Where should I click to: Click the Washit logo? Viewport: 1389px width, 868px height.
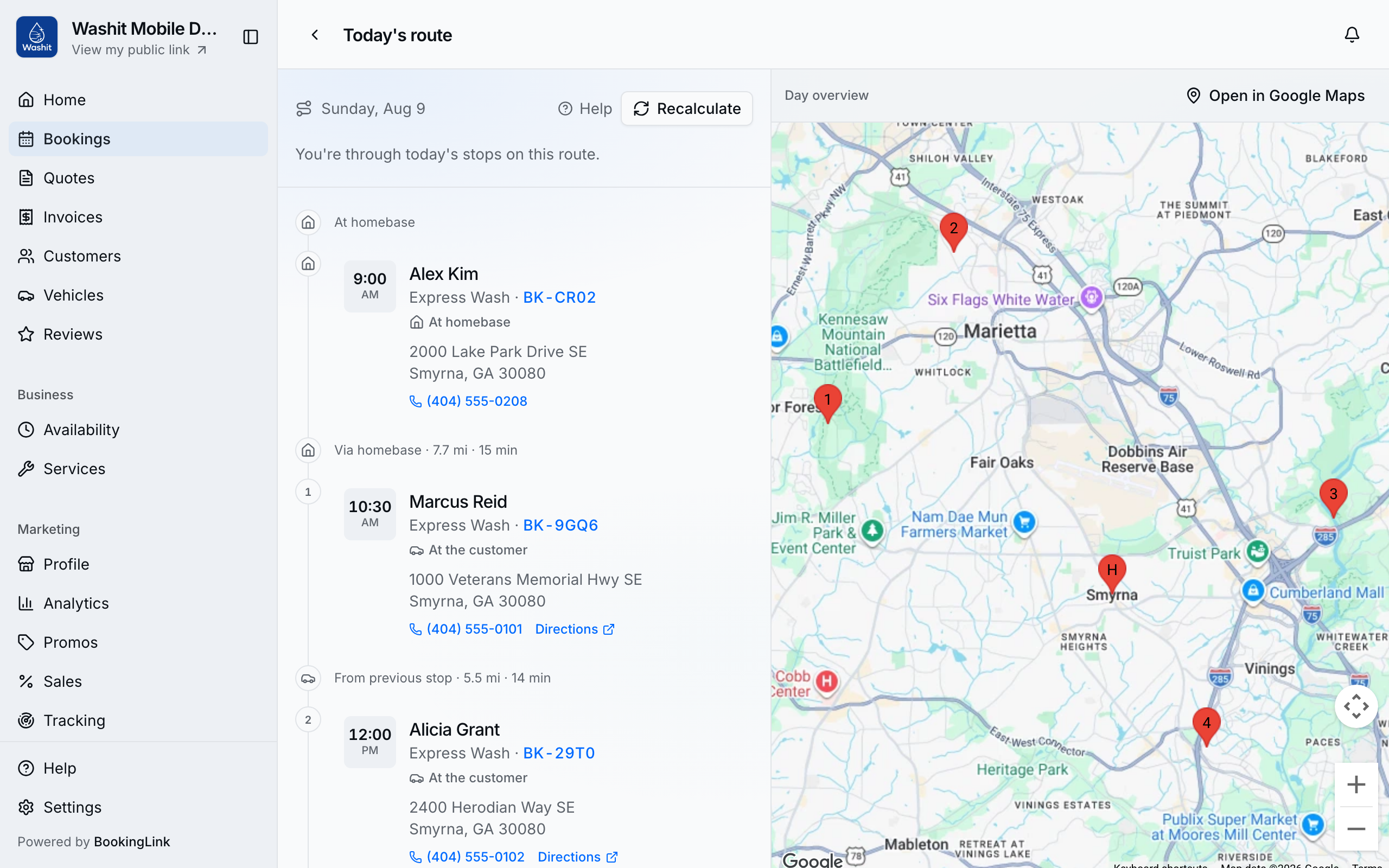point(37,37)
